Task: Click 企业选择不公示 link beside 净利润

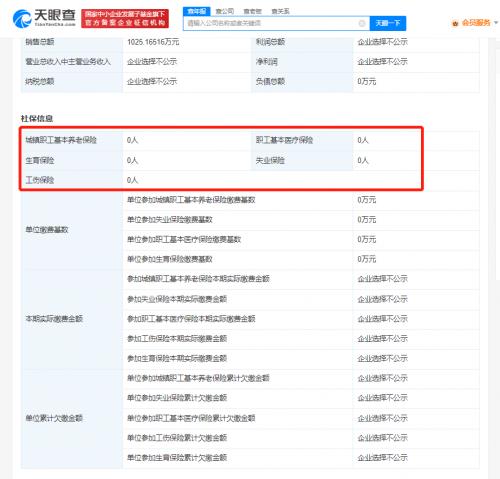Action: [x=382, y=62]
